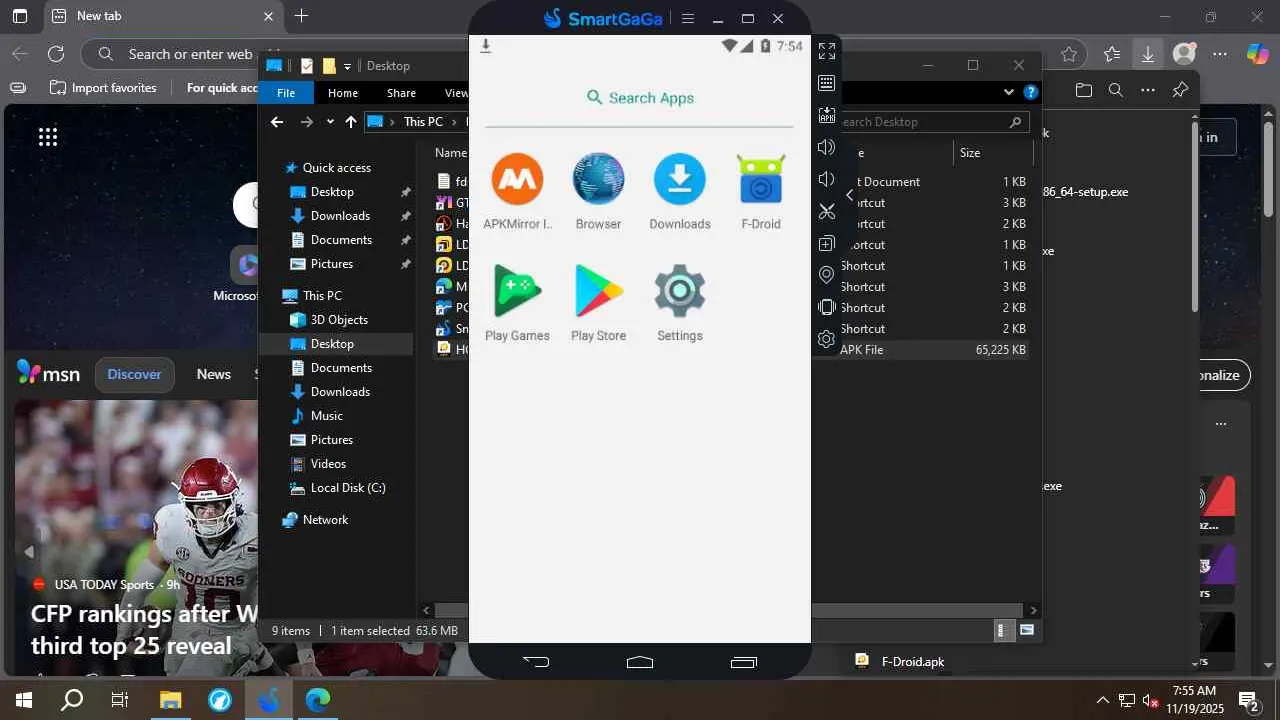Click Import favorites in Edge
1280x720 pixels.
[103, 88]
